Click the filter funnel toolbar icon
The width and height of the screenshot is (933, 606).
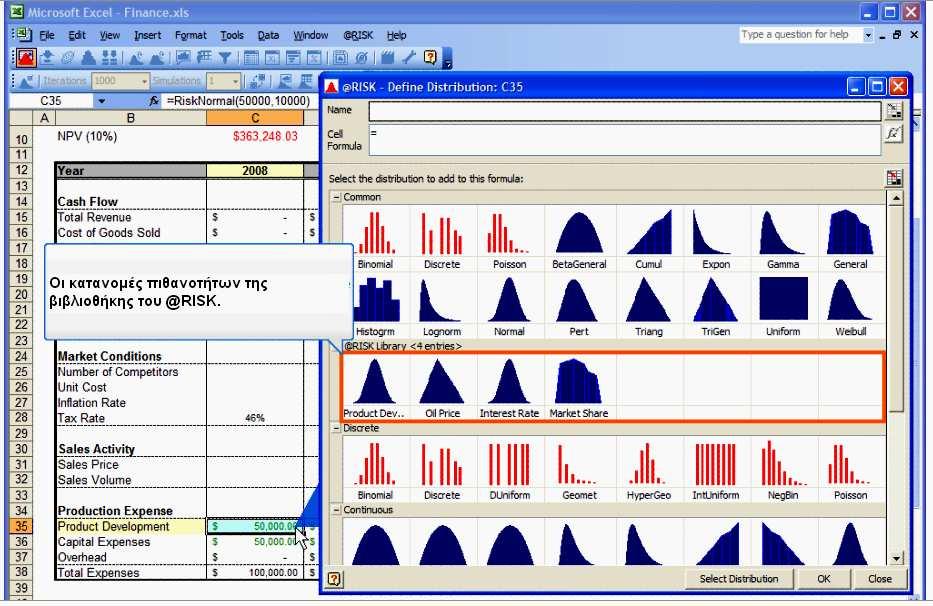point(224,57)
